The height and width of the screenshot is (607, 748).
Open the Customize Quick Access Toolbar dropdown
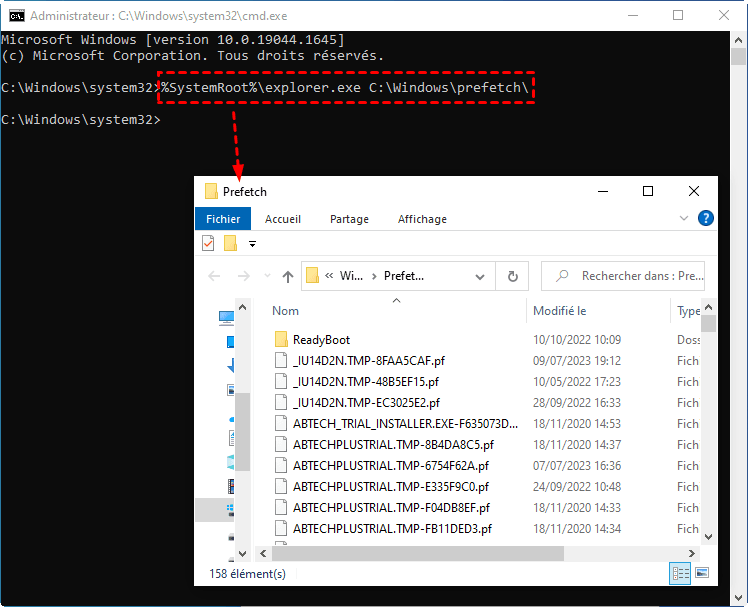(252, 244)
